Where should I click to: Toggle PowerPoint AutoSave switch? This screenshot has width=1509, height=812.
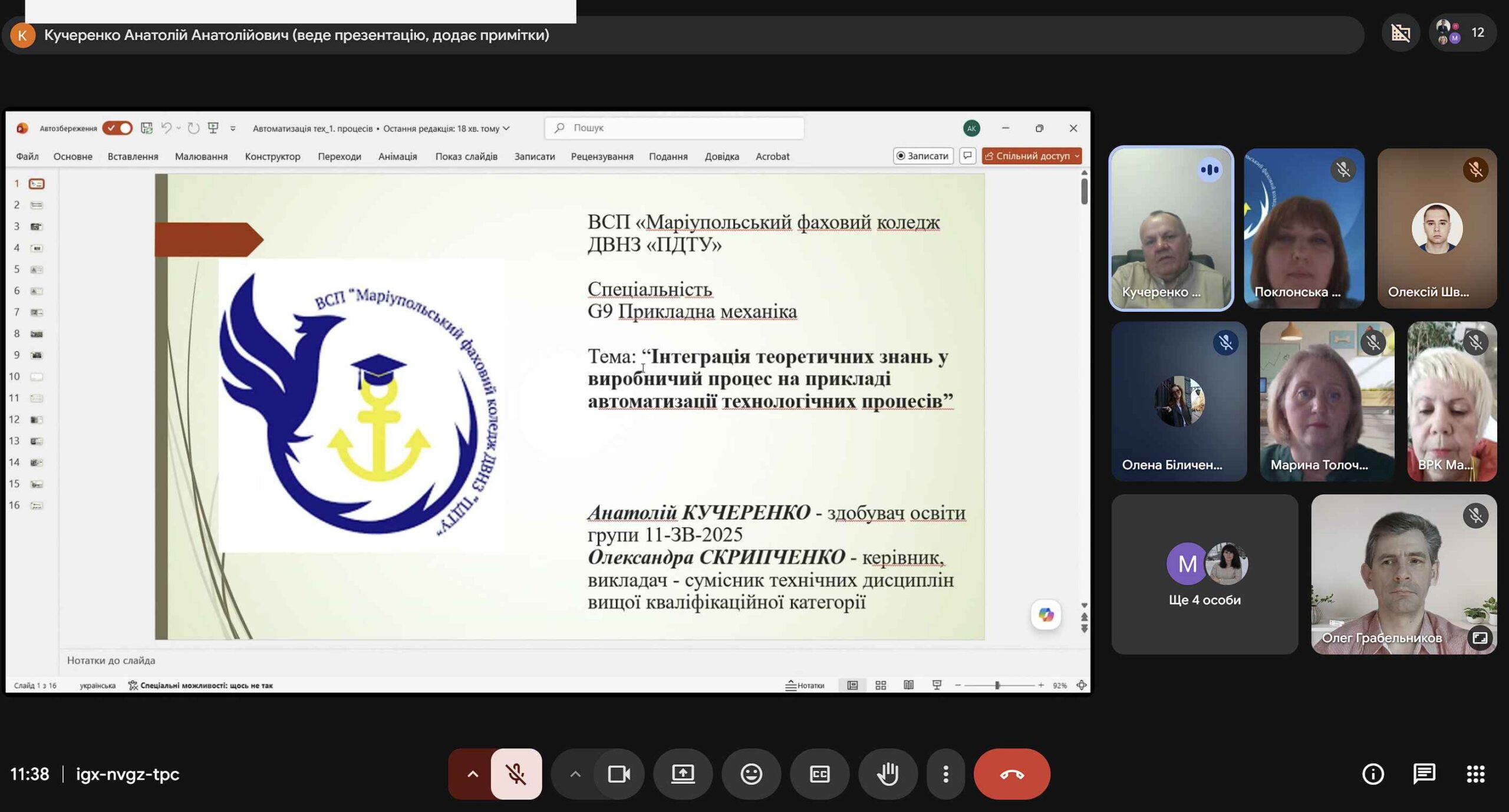[117, 128]
